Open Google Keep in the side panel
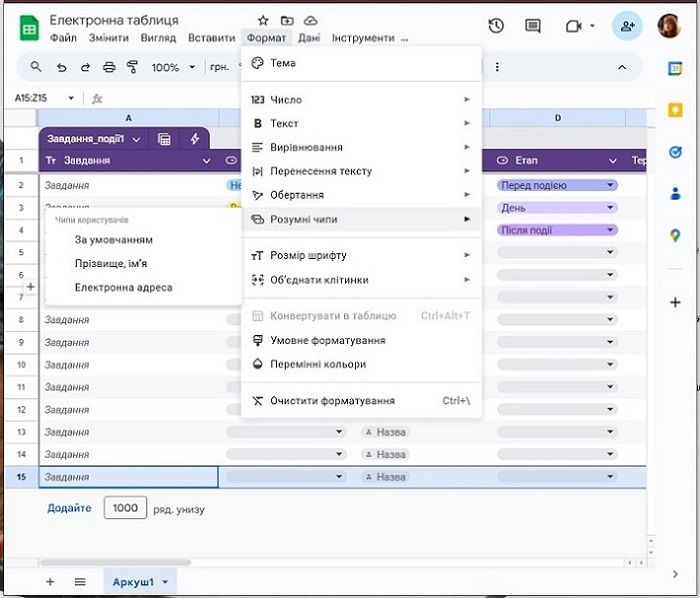 coord(675,110)
